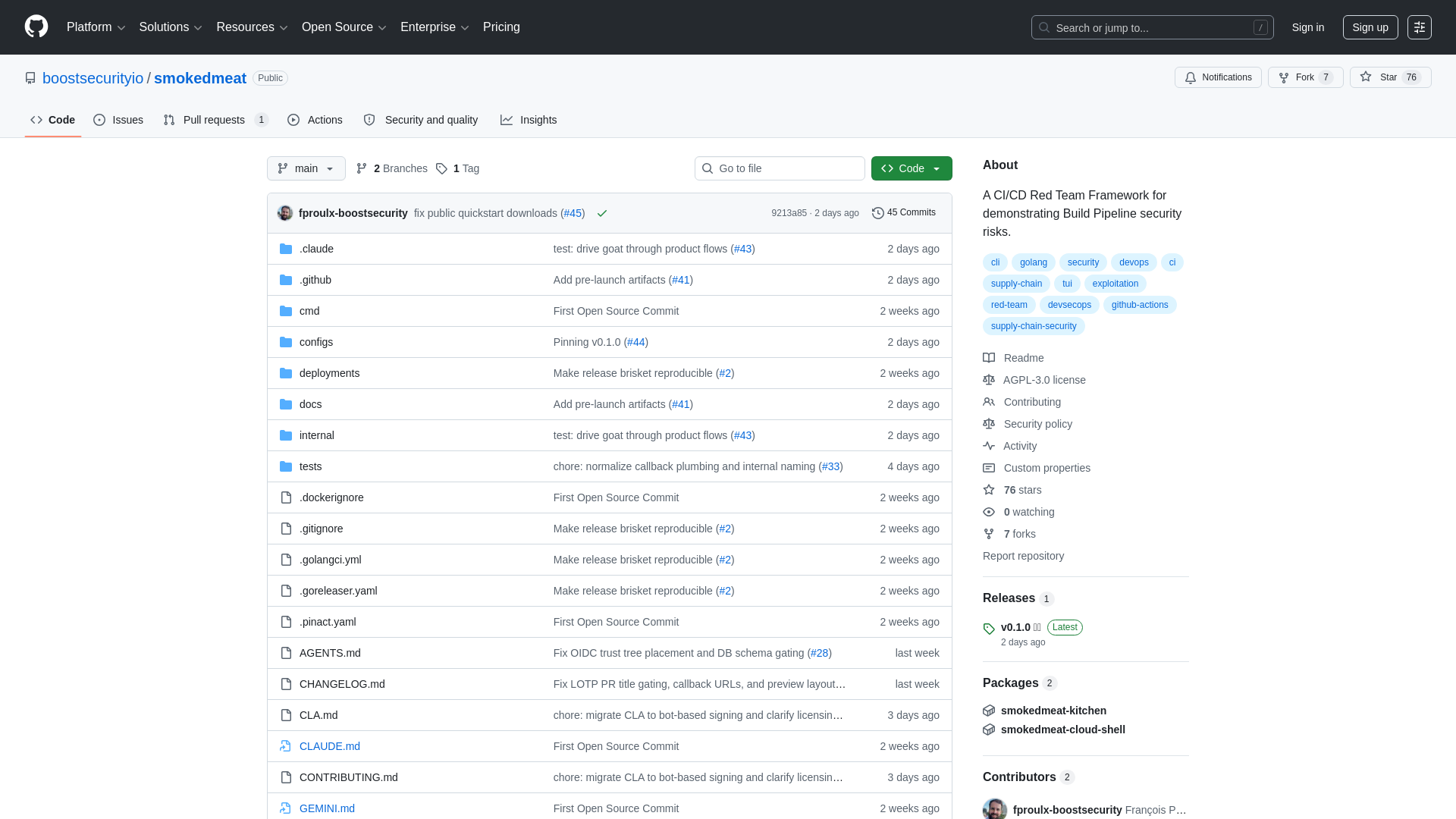Open the CHANGELOG.md file
Screen dimensions: 1456x819
(342, 684)
